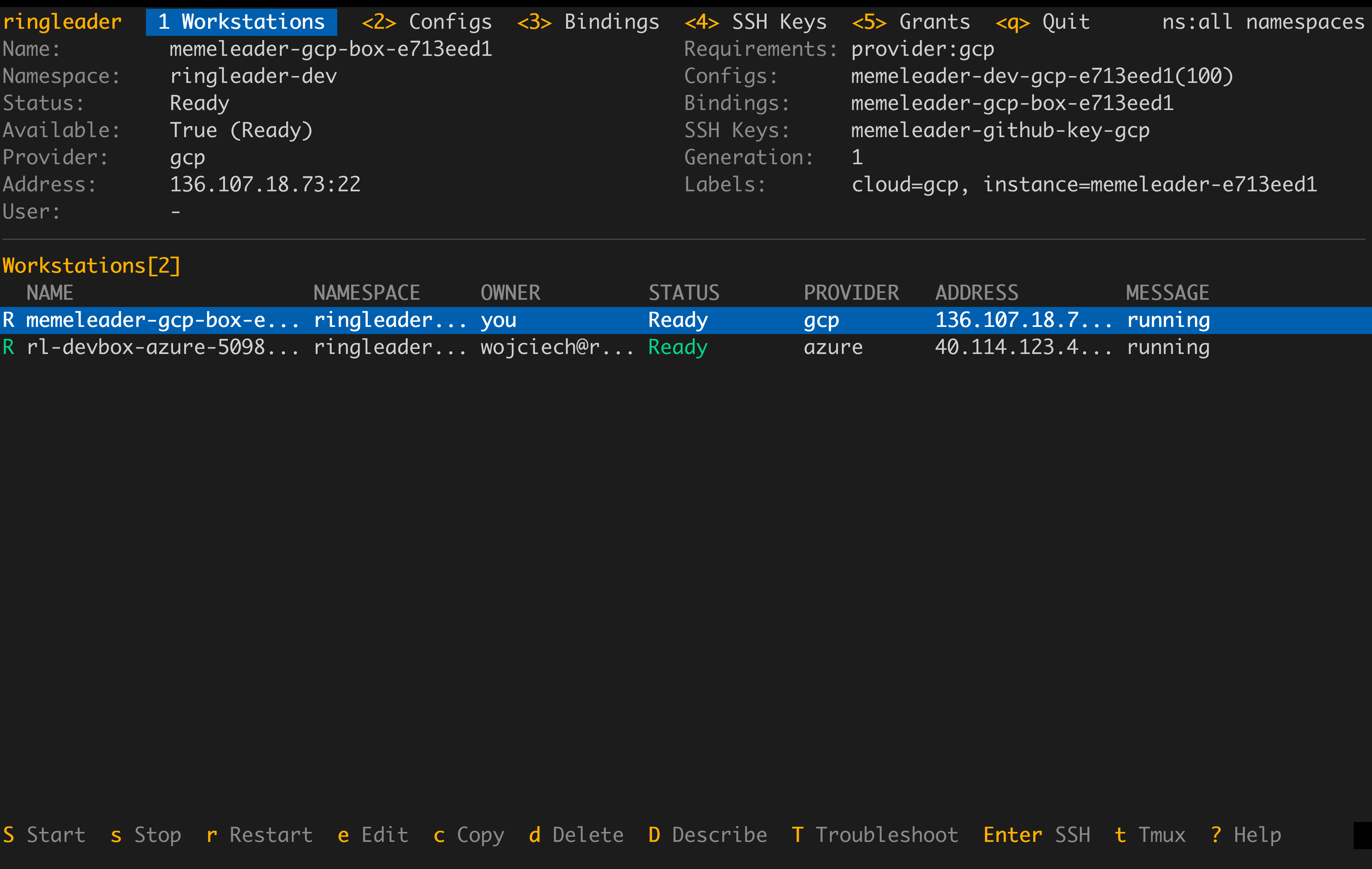Image resolution: width=1372 pixels, height=869 pixels.
Task: Click the Provider value gcp in details
Action: click(x=187, y=157)
